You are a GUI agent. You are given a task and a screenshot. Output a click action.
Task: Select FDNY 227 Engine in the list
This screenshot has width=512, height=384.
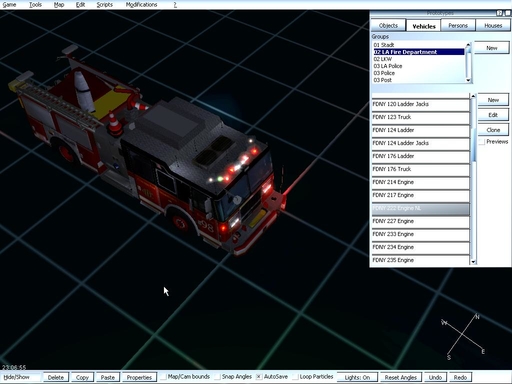(x=421, y=221)
